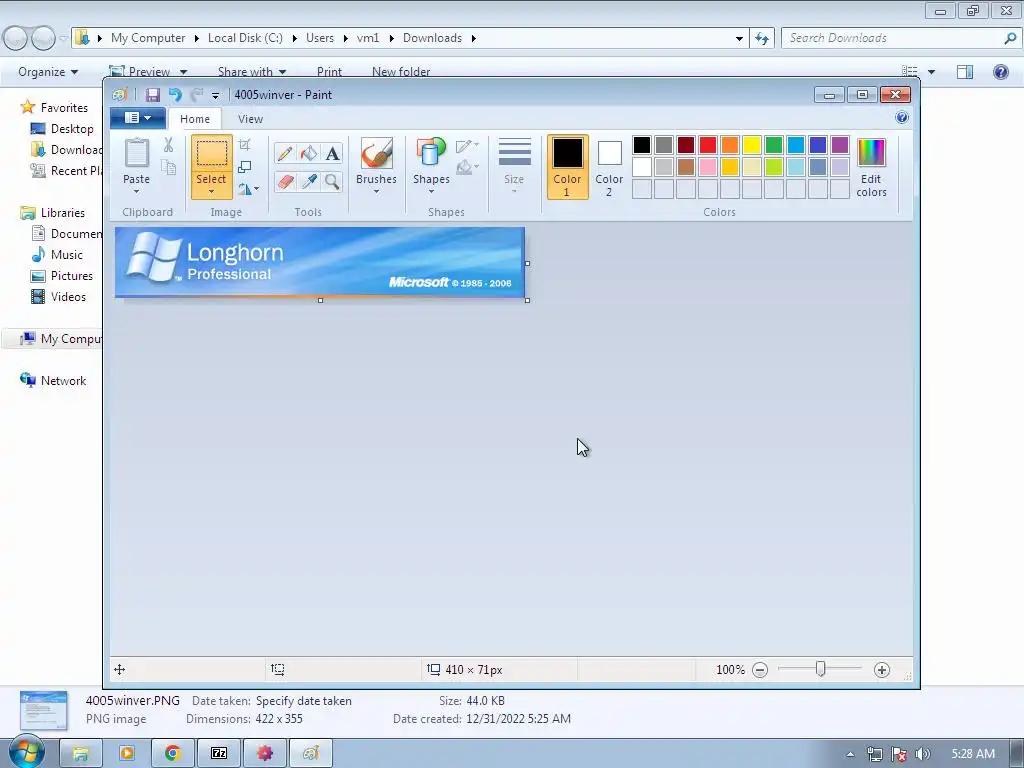Click the volume speaker tray icon
1024x768 pixels.
[x=922, y=754]
